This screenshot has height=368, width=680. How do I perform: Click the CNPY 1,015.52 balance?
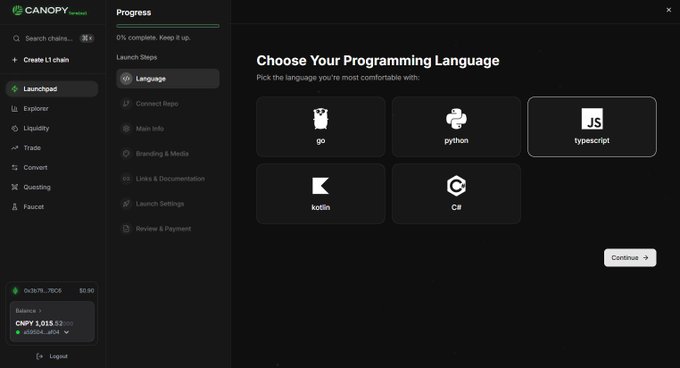click(44, 323)
